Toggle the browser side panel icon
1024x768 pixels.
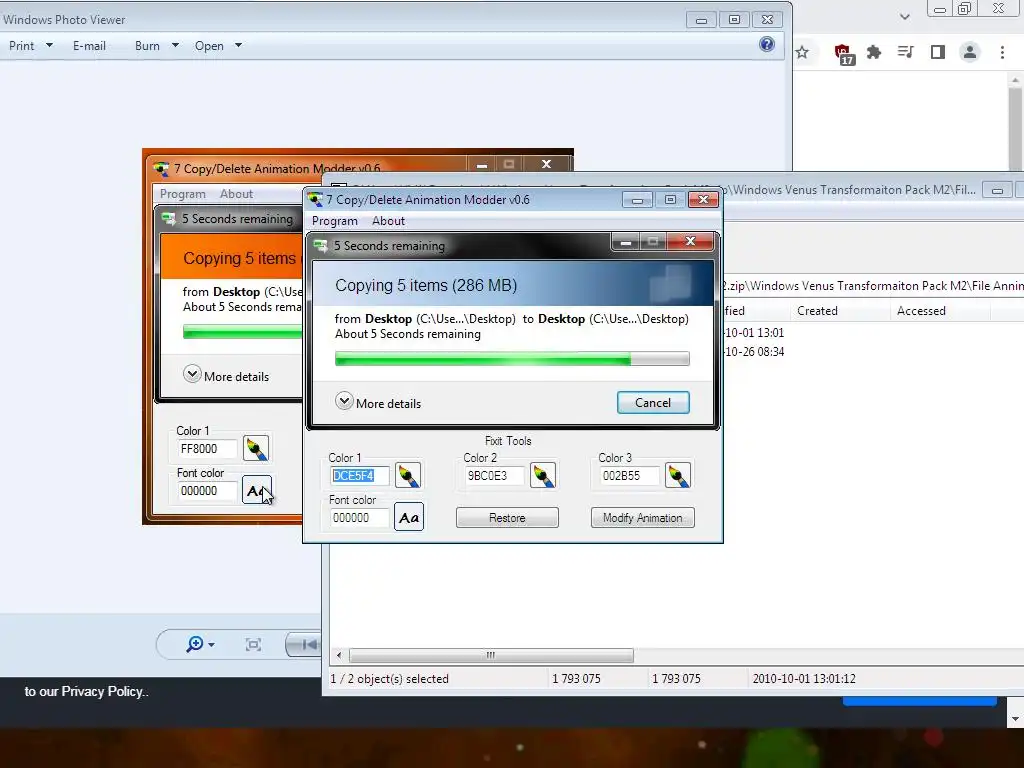[x=938, y=52]
